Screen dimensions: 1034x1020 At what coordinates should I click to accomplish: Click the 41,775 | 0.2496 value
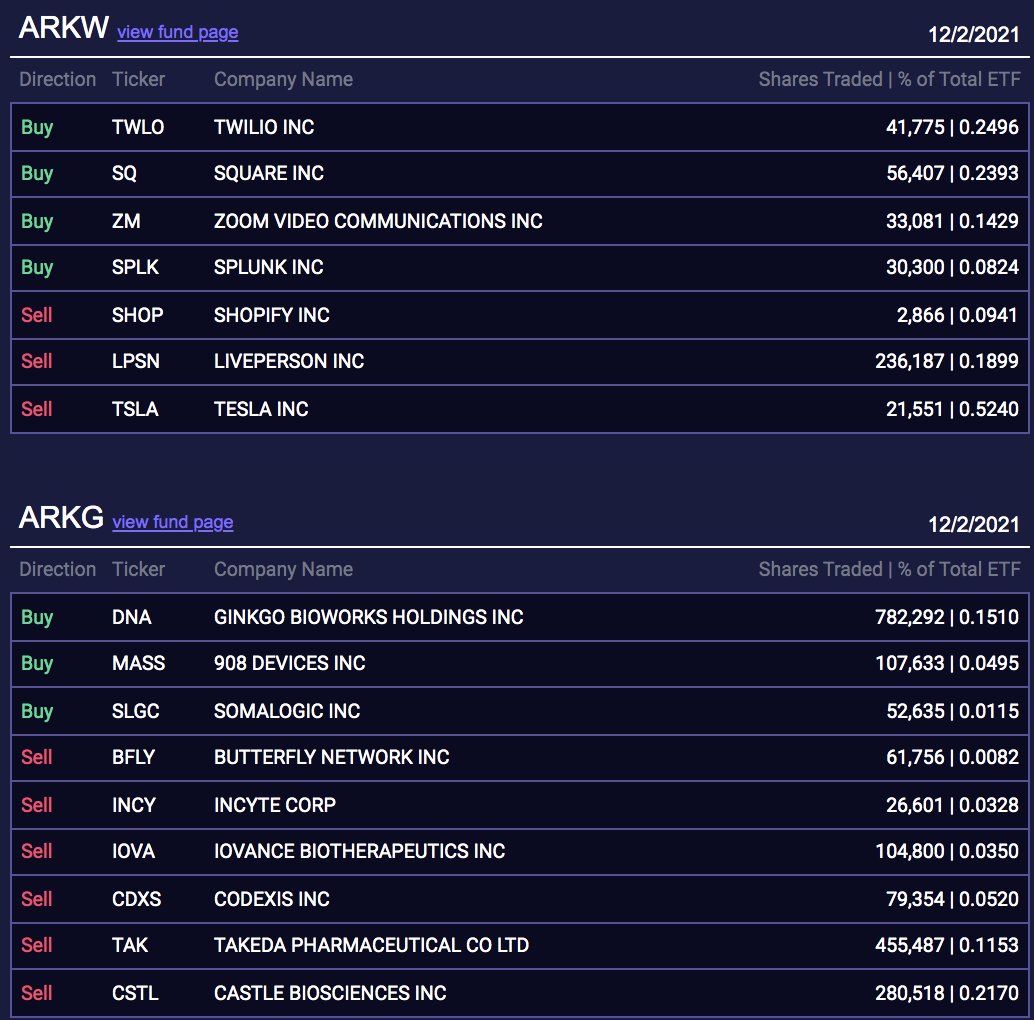pos(952,127)
